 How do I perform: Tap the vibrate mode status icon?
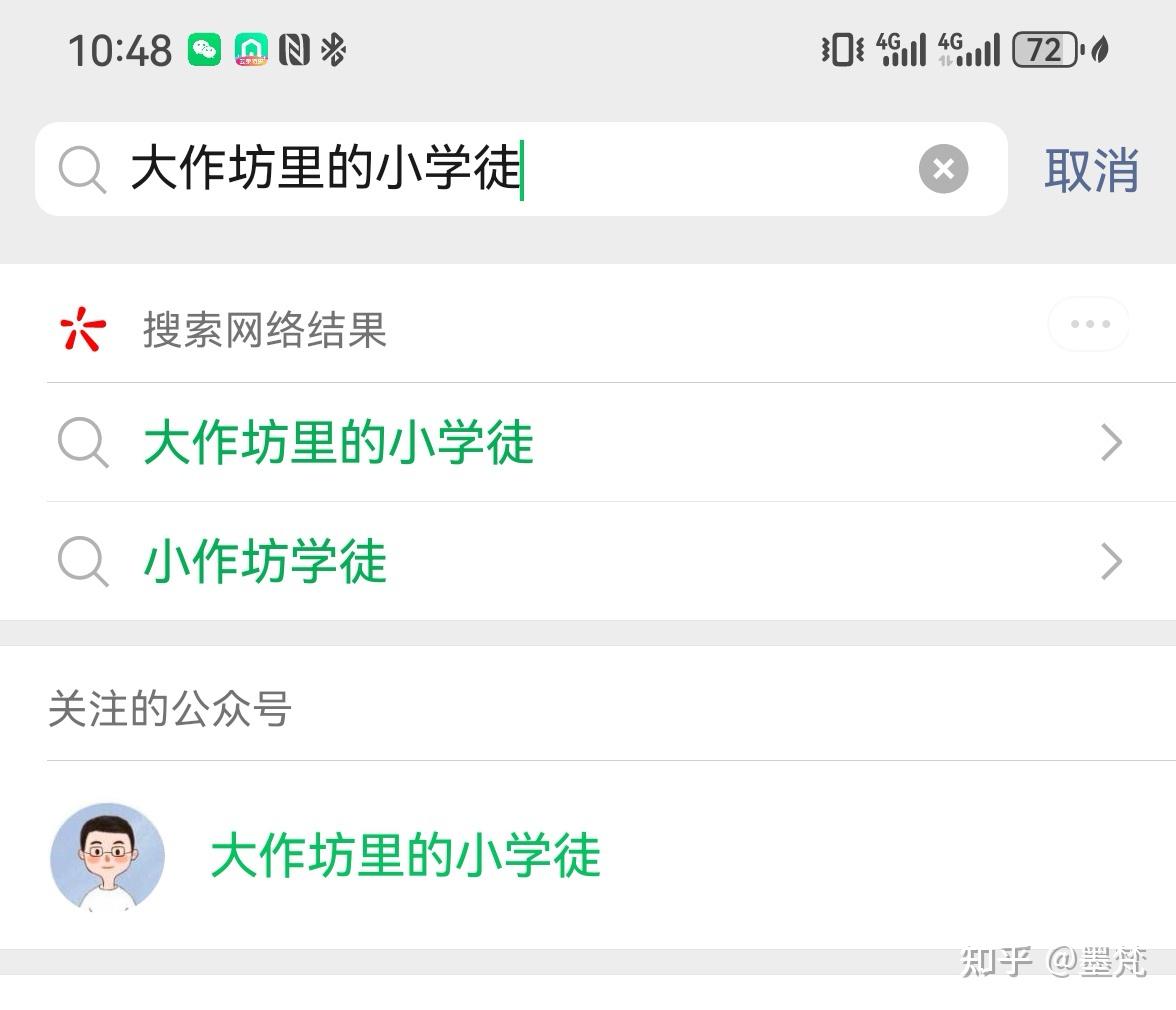pyautogui.click(x=843, y=50)
